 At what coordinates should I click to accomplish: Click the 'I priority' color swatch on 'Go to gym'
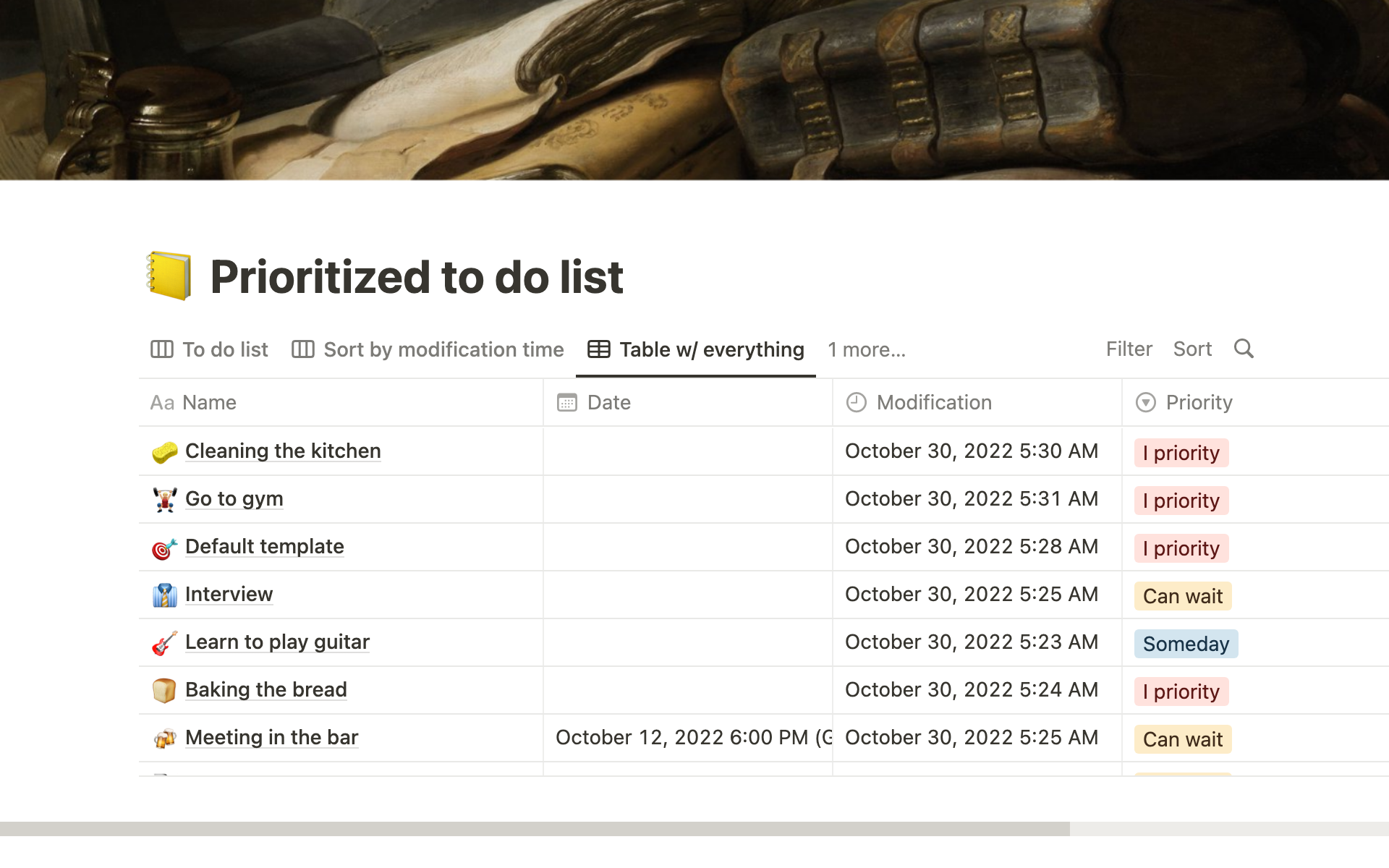[1180, 500]
